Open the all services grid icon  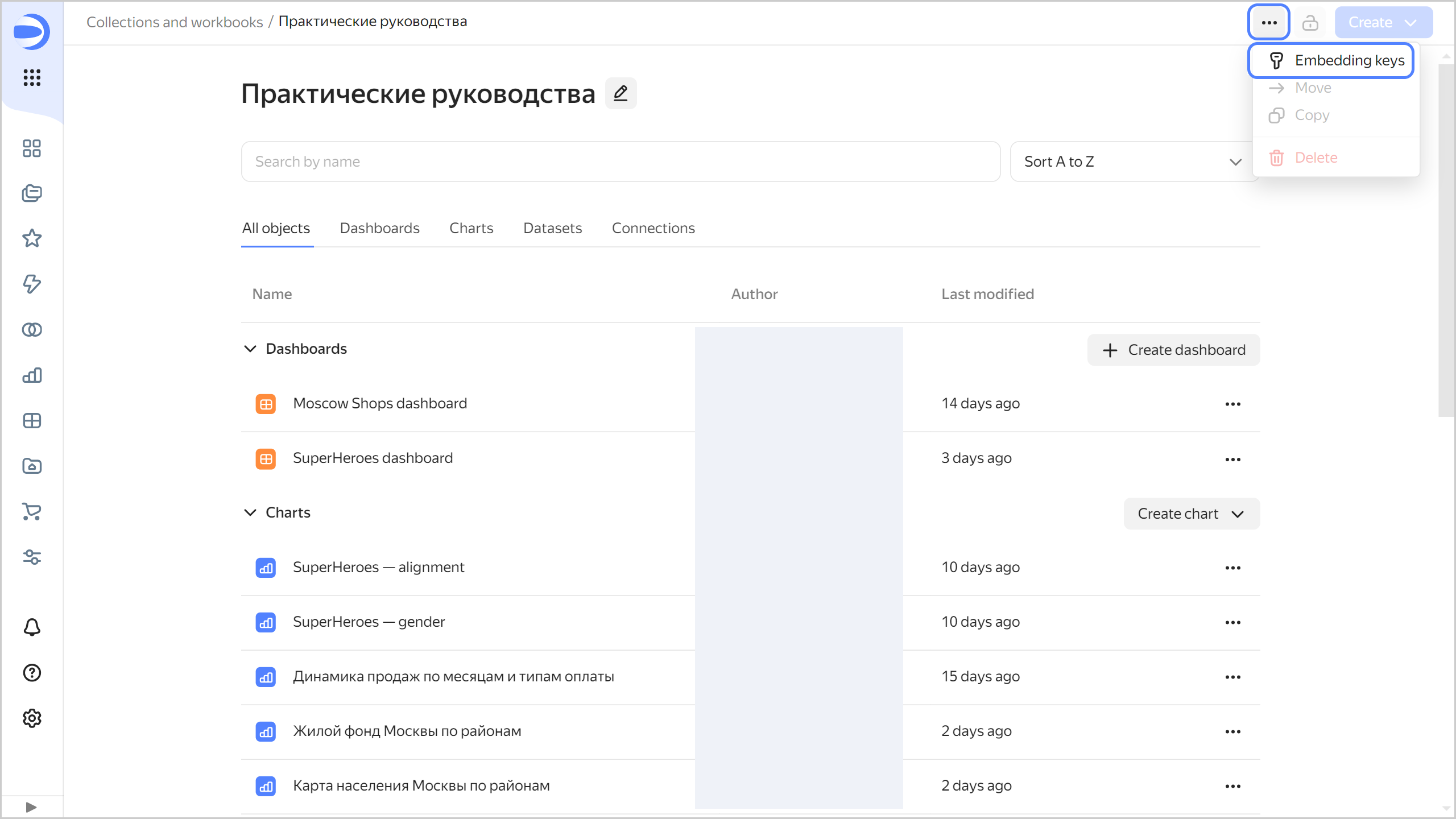[32, 77]
